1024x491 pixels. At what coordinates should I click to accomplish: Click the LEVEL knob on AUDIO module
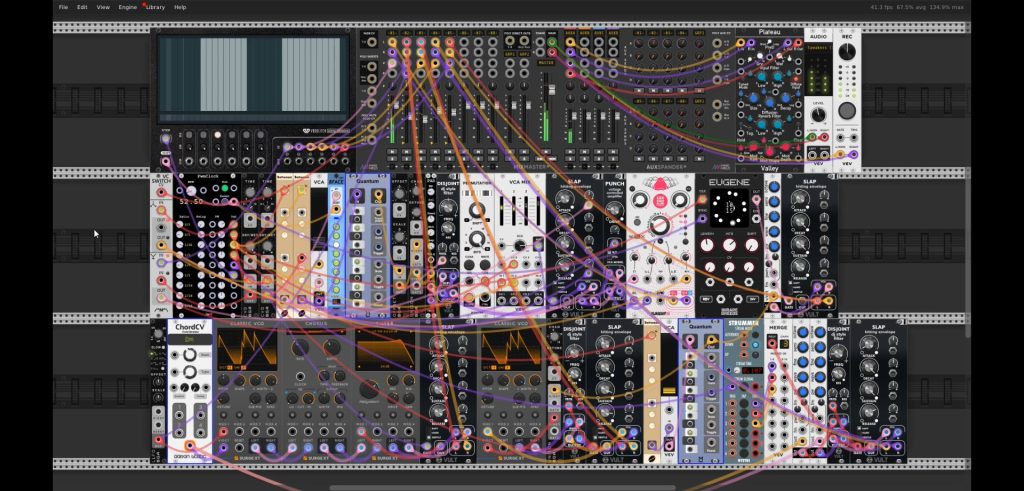click(818, 116)
